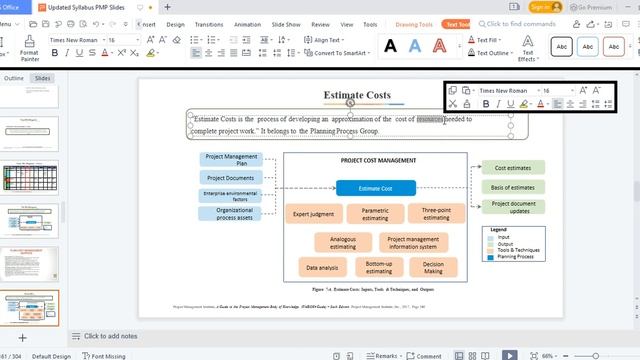Select the table slide thumbnail
The image size is (640, 360).
(x=30, y=177)
